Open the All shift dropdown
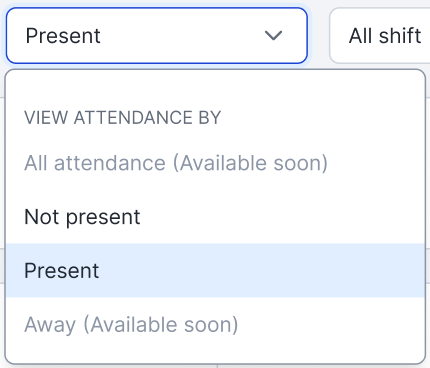The width and height of the screenshot is (430, 368). [x=380, y=36]
